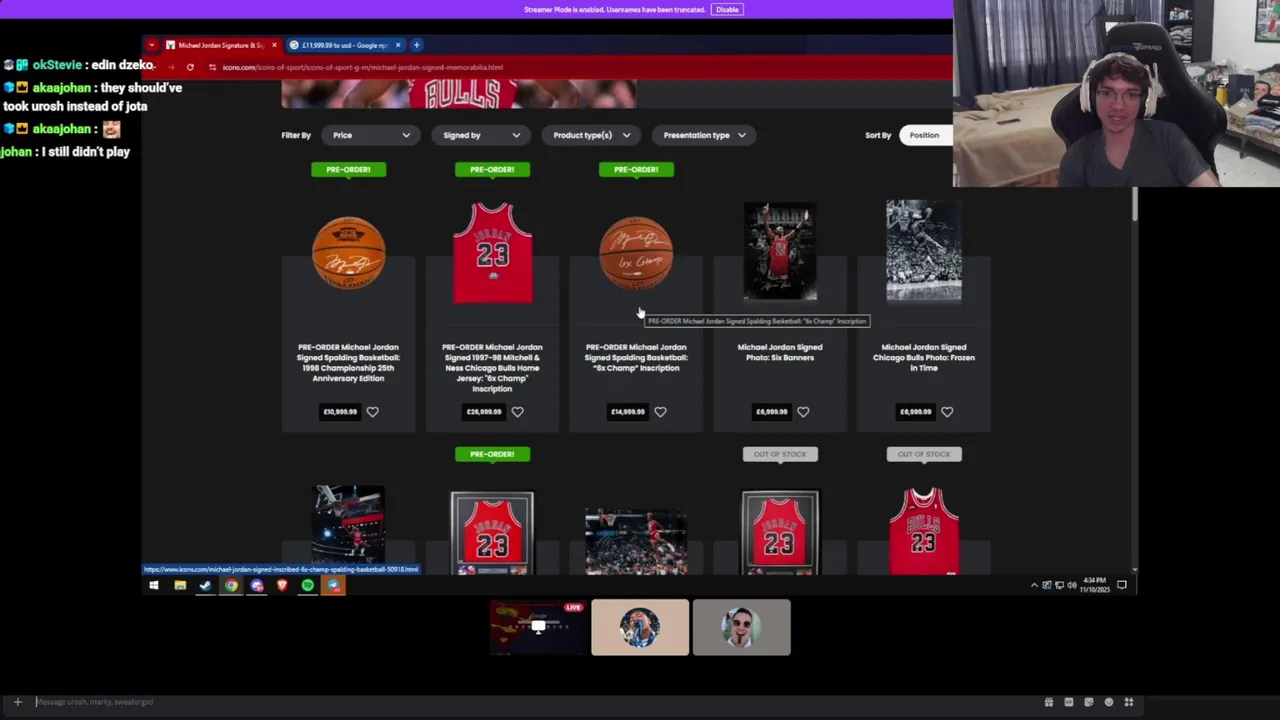Click the £10,999.99 price
The height and width of the screenshot is (720, 1280).
pos(340,412)
